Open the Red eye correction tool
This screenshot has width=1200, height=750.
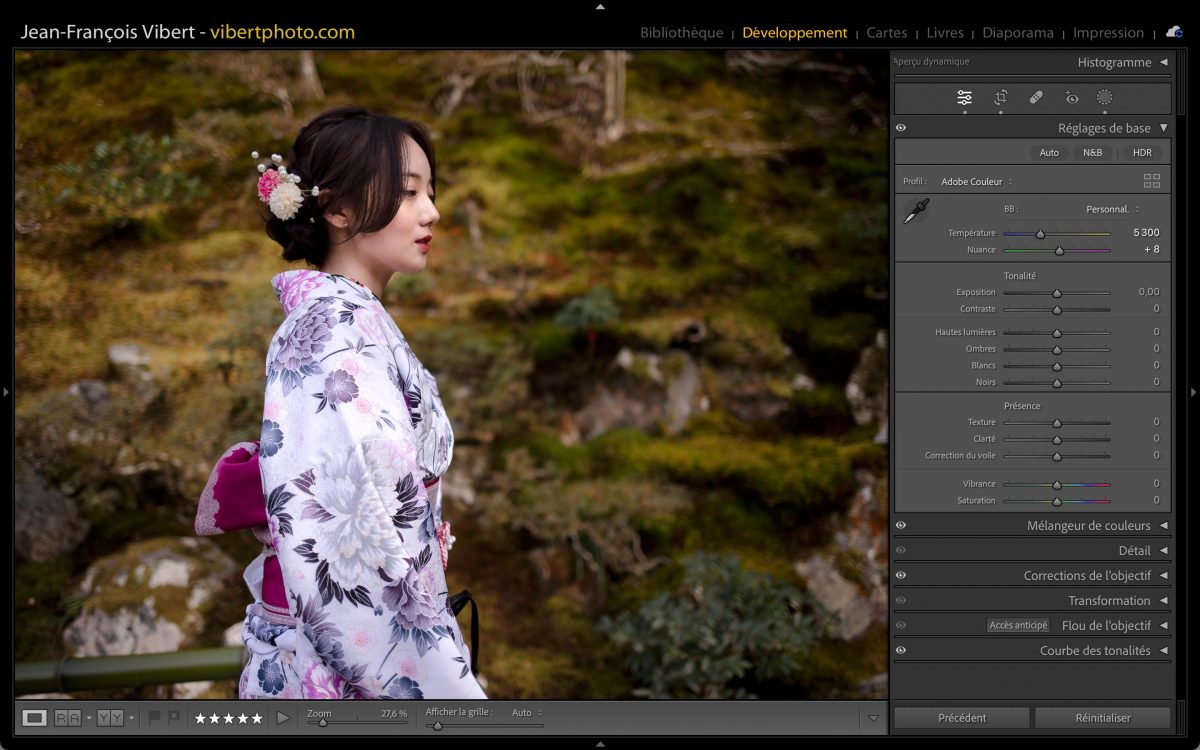point(1072,97)
